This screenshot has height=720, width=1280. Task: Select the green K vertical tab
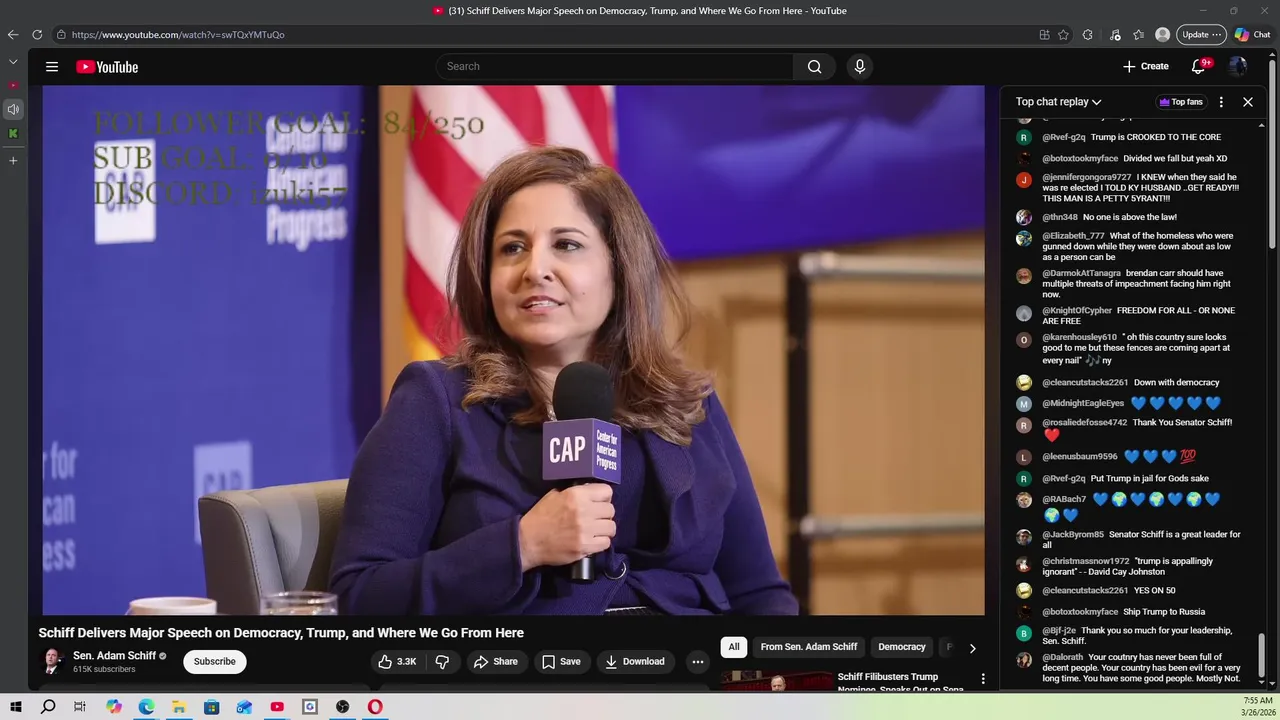click(x=13, y=133)
